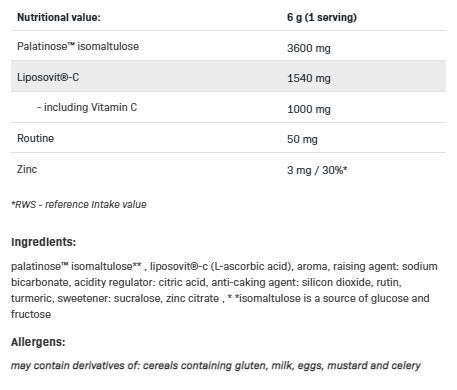This screenshot has height=390, width=457.
Task: Click the RWS reference intake footnote
Action: point(79,204)
